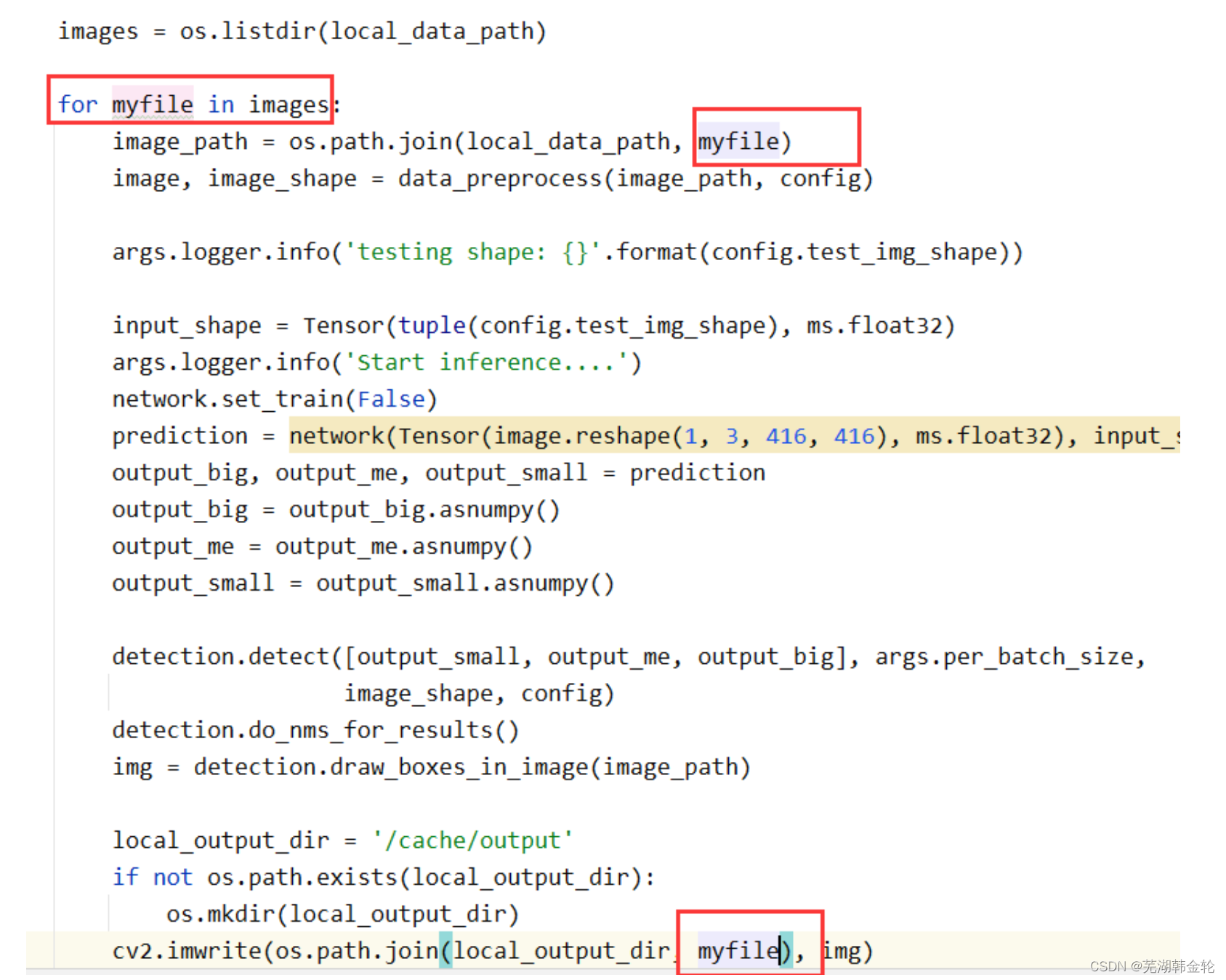Viewport: 1226px width, 980px height.
Task: Click the continuation line 'image_shape, config)'
Action: 479,694
